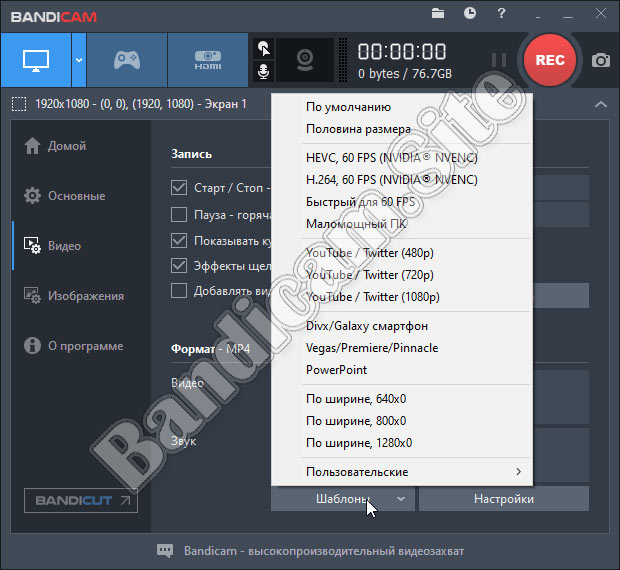
Task: Toggle the microphone icon
Action: tap(264, 72)
